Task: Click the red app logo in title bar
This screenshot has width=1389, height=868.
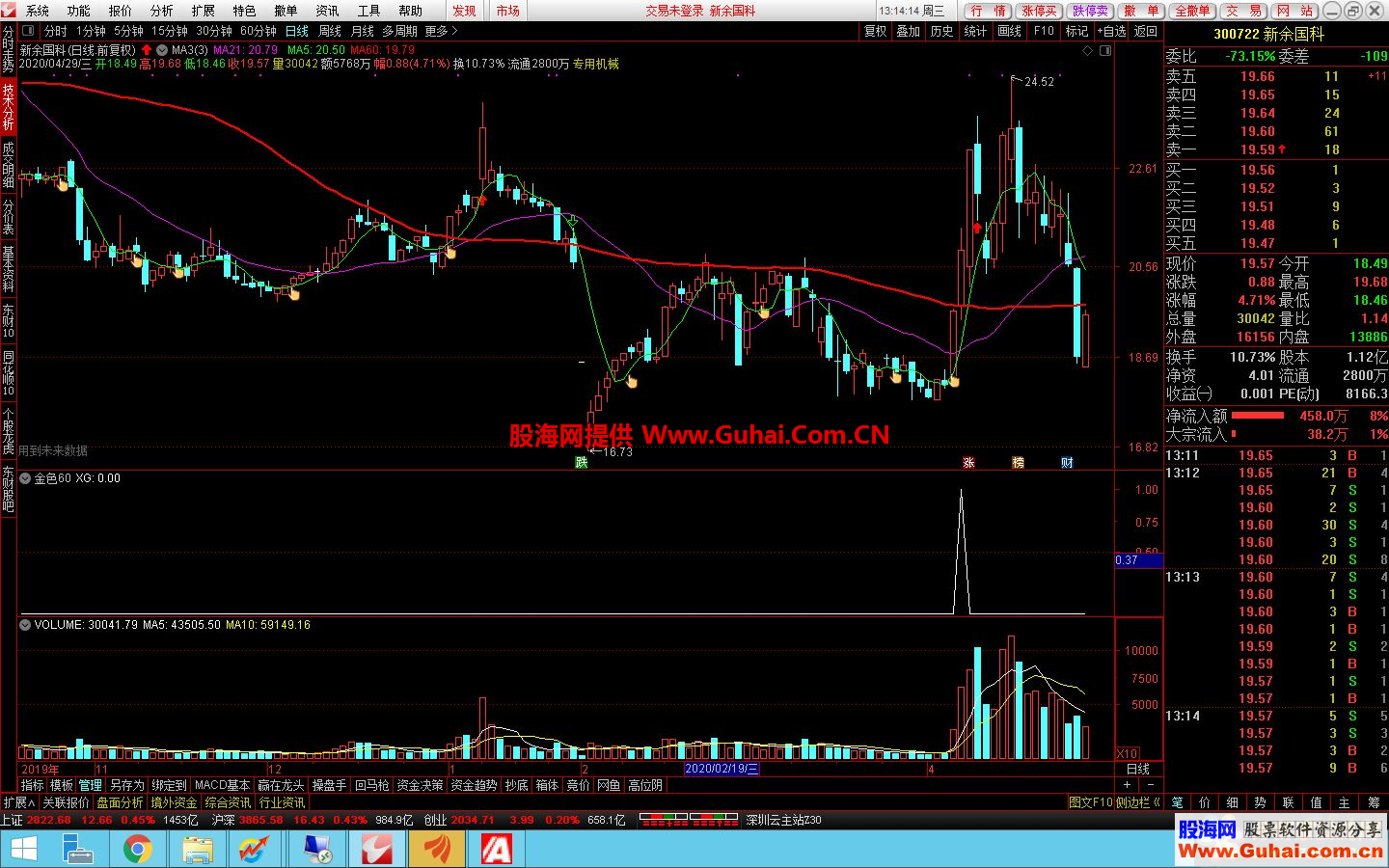Action: [x=10, y=10]
